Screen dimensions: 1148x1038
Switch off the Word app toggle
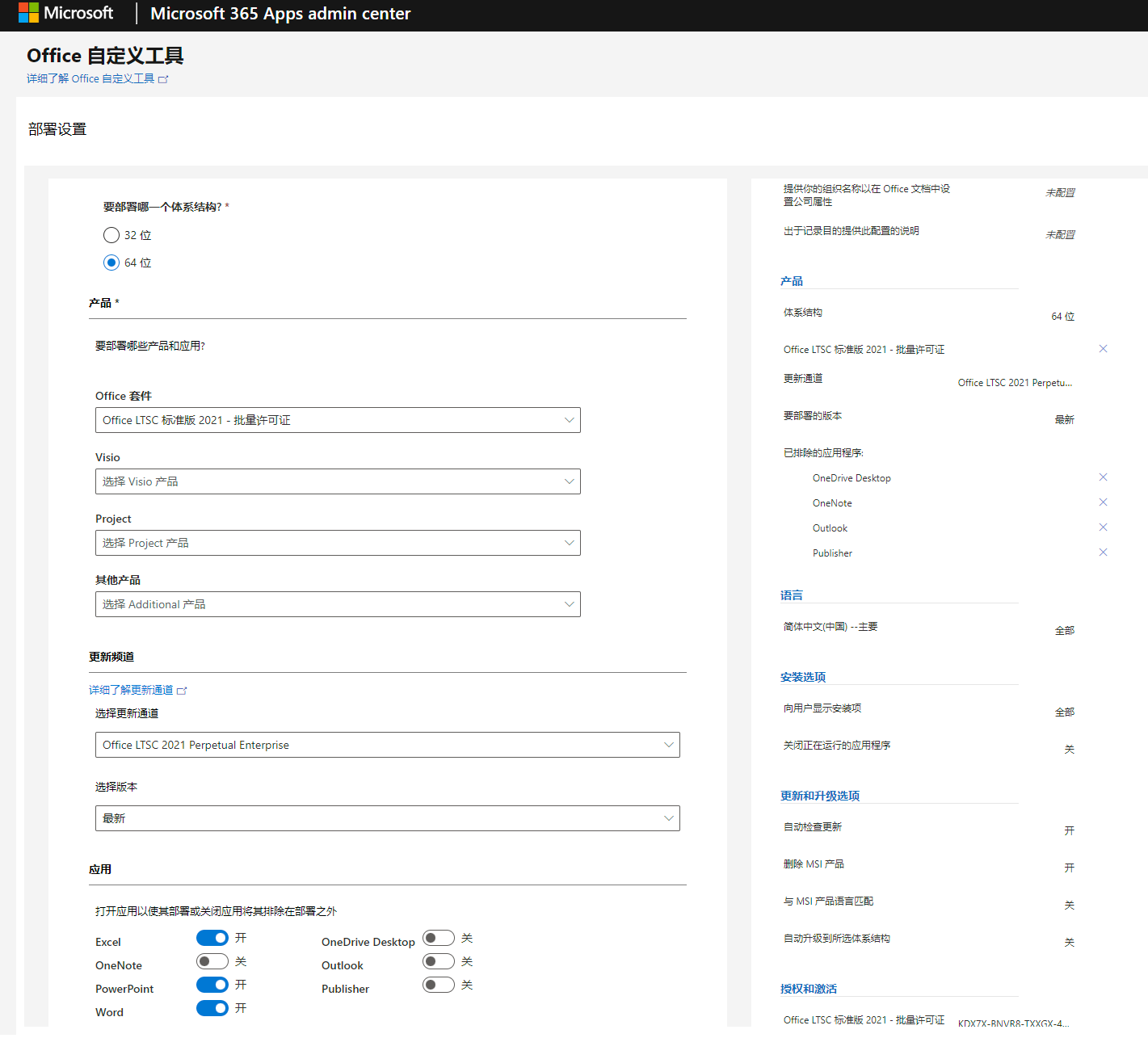click(x=212, y=1008)
